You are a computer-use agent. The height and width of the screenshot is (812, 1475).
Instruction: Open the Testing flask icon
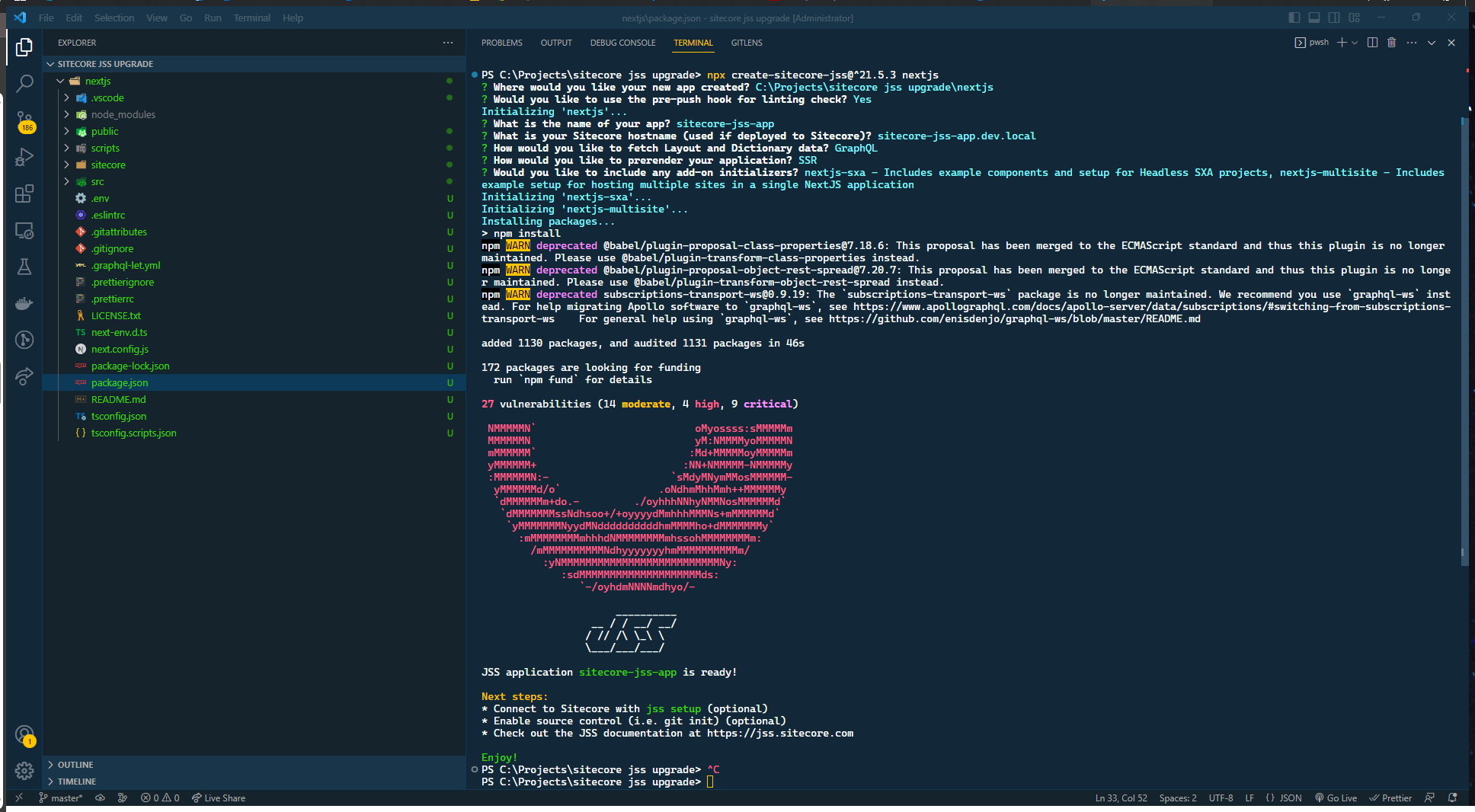(24, 267)
